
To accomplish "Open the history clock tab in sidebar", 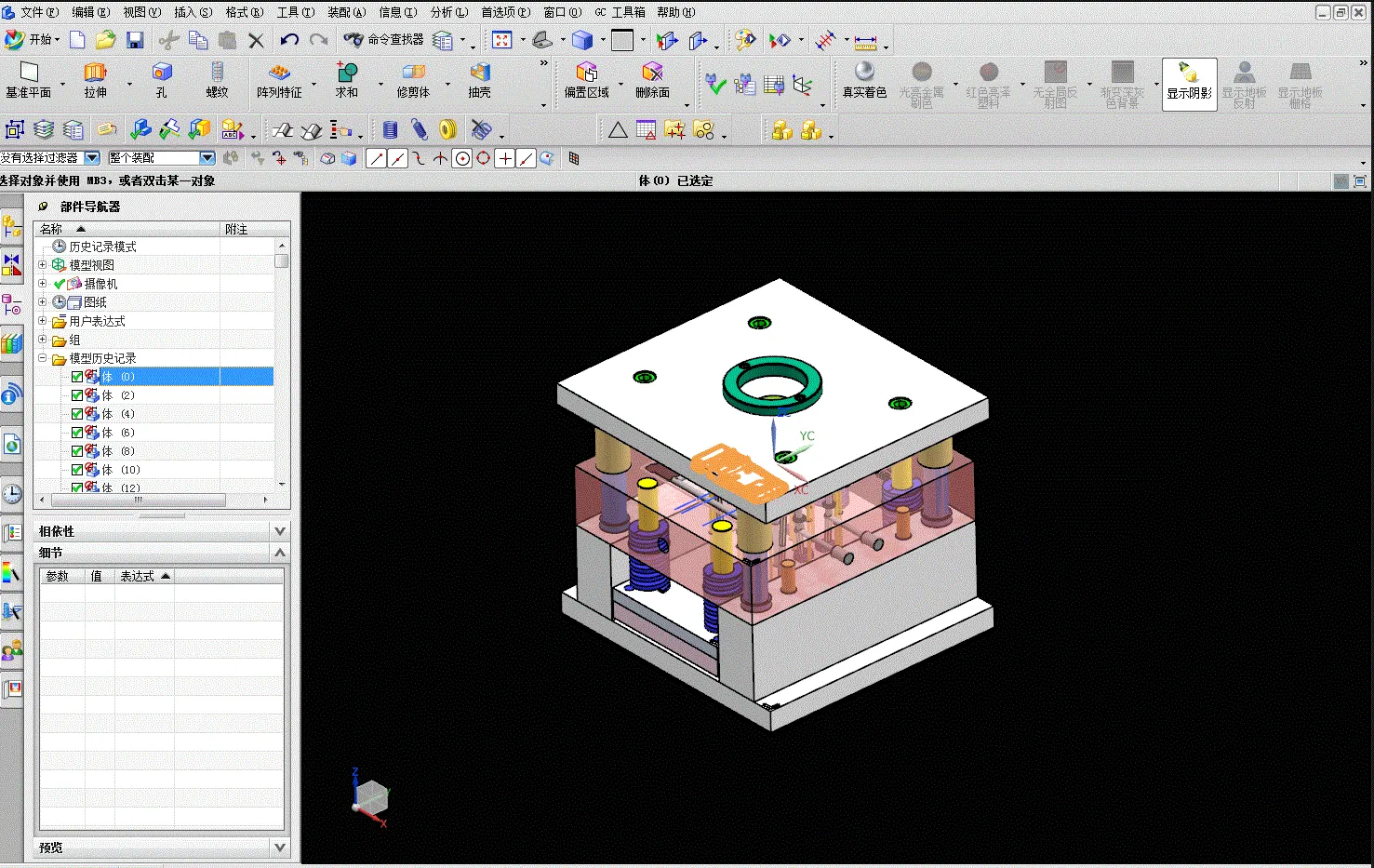I will click(x=11, y=493).
